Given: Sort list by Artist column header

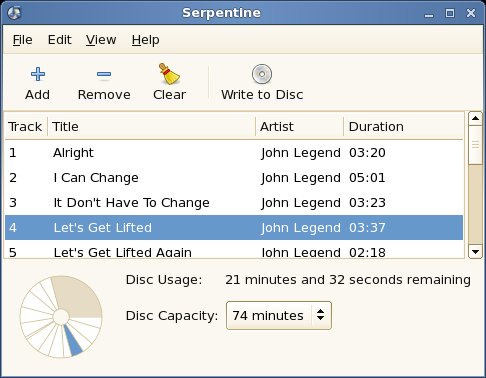Looking at the screenshot, I should (299, 127).
